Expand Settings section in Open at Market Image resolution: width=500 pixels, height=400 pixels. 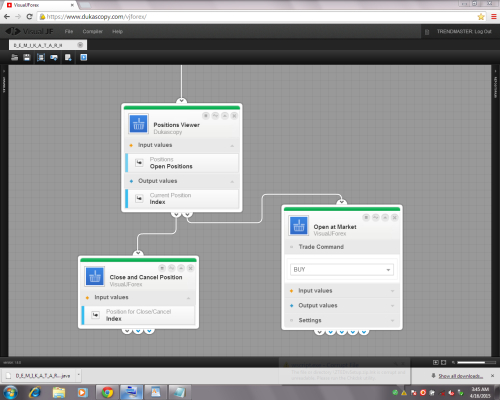pyautogui.click(x=342, y=320)
